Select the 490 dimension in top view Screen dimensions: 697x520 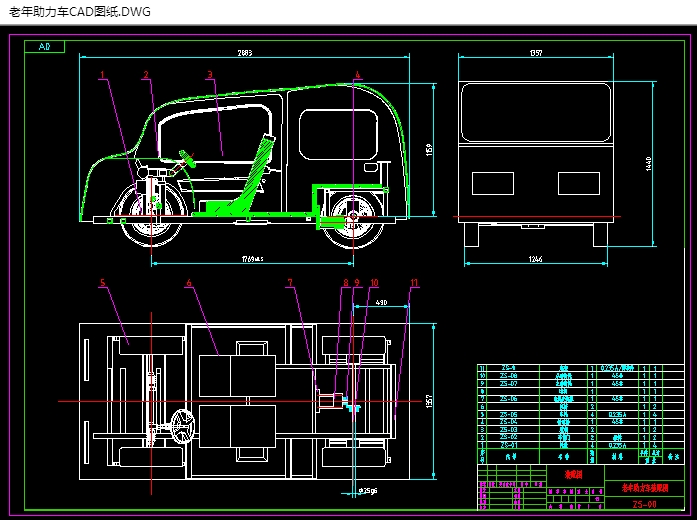pyautogui.click(x=381, y=301)
